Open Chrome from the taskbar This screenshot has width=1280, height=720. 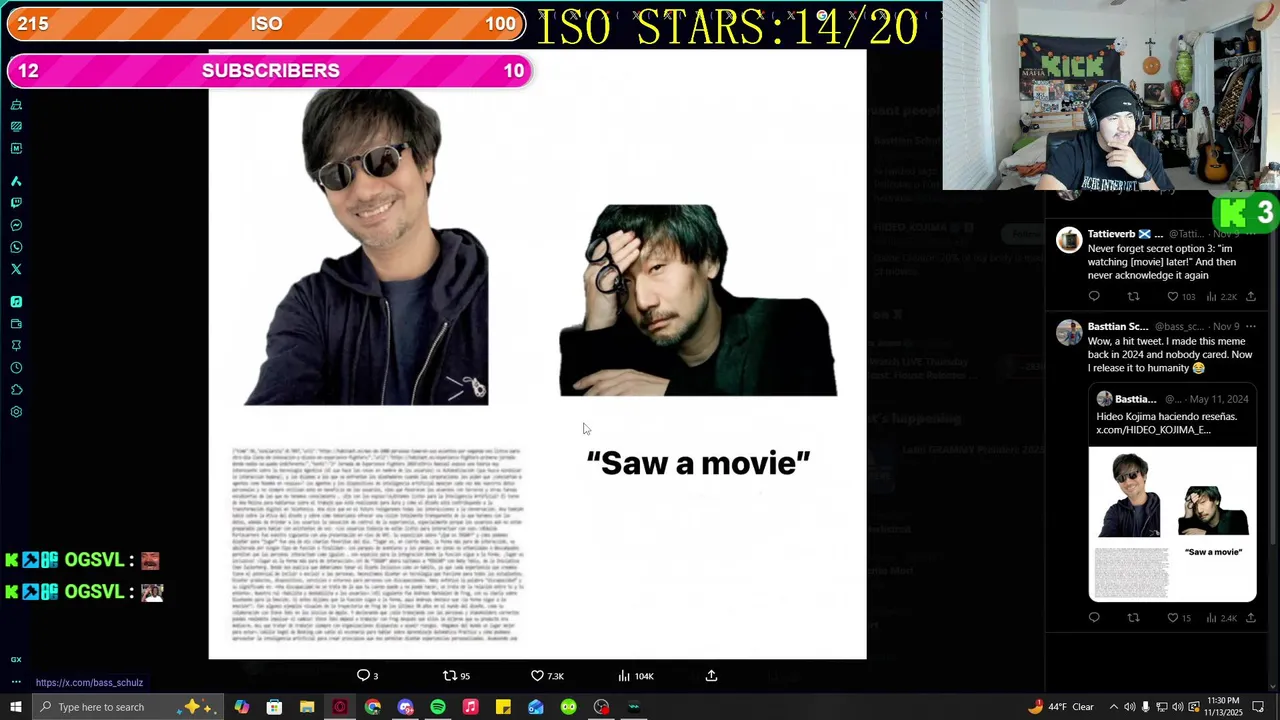(373, 707)
